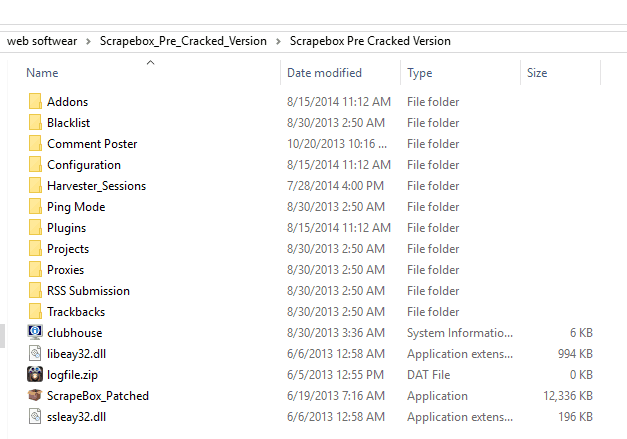Select the 'Projects' folder name
Image resolution: width=627 pixels, height=439 pixels.
click(68, 249)
